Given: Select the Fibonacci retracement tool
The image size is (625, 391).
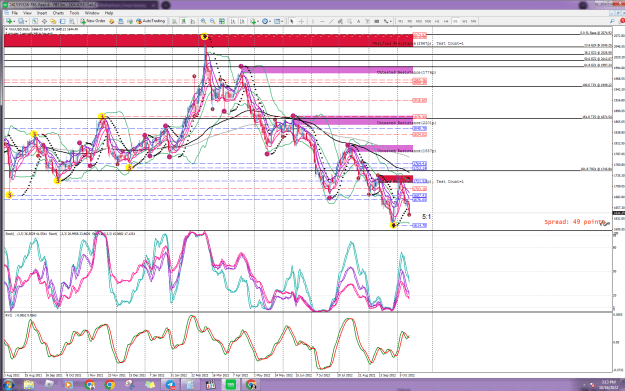Looking at the screenshot, I should coord(349,21).
